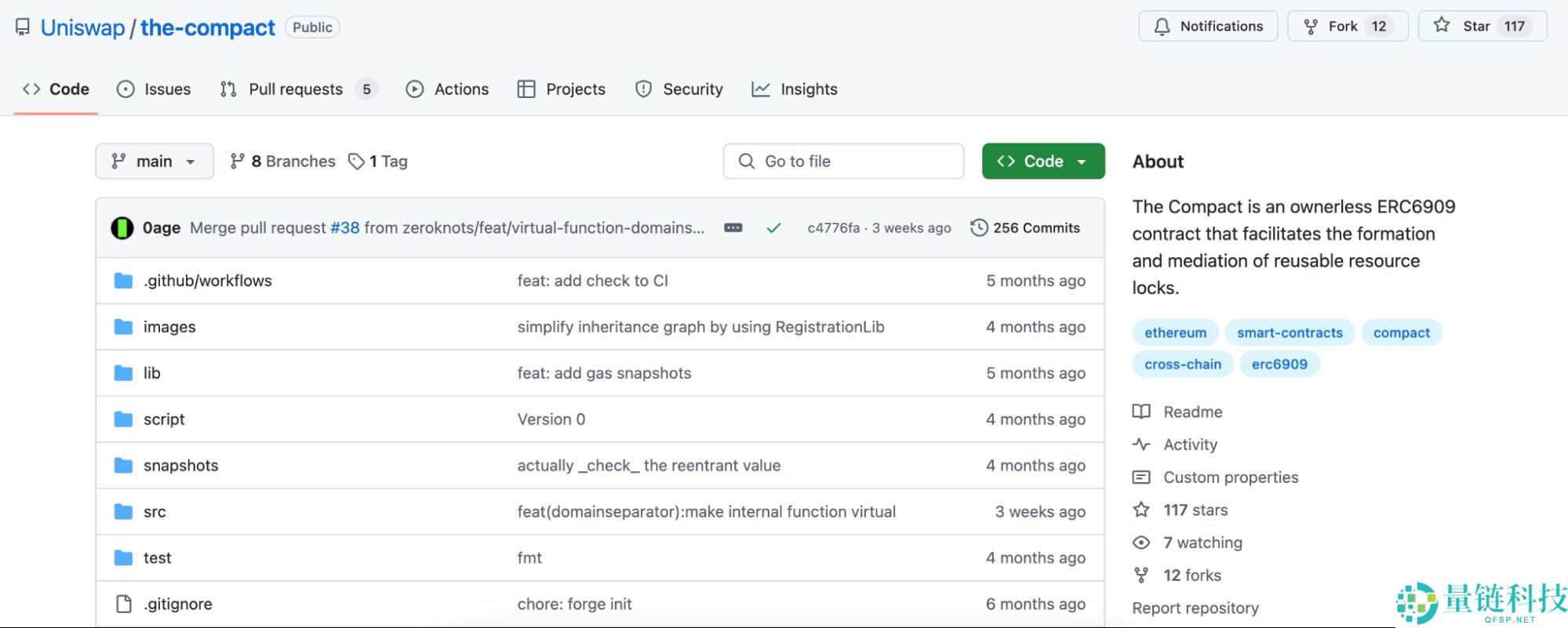Open the Issues tab
Screen dimensions: 1568x628
[154, 89]
